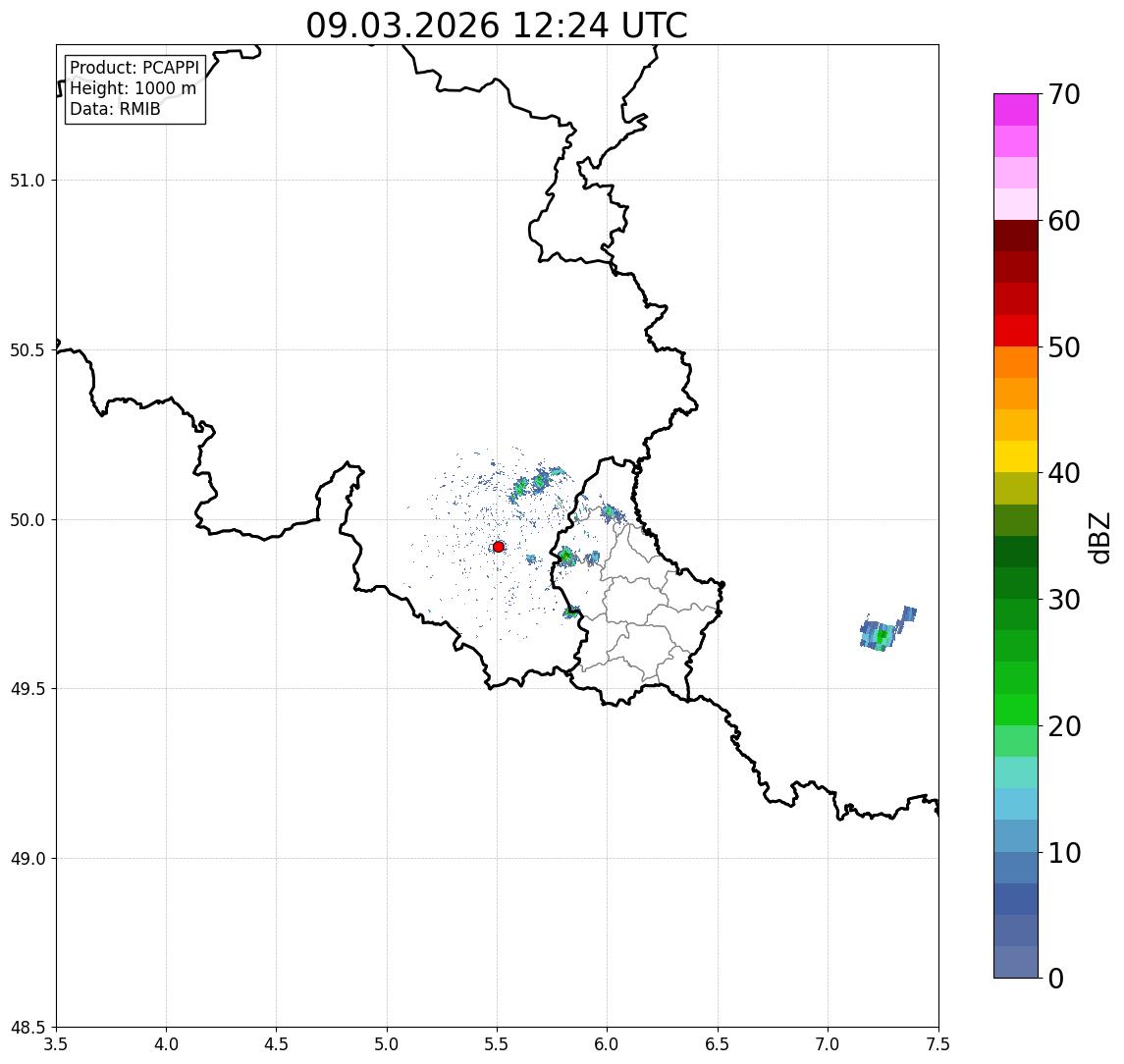The image size is (1124, 1064).
Task: Click the latitude label 50.0
Action: 27,520
